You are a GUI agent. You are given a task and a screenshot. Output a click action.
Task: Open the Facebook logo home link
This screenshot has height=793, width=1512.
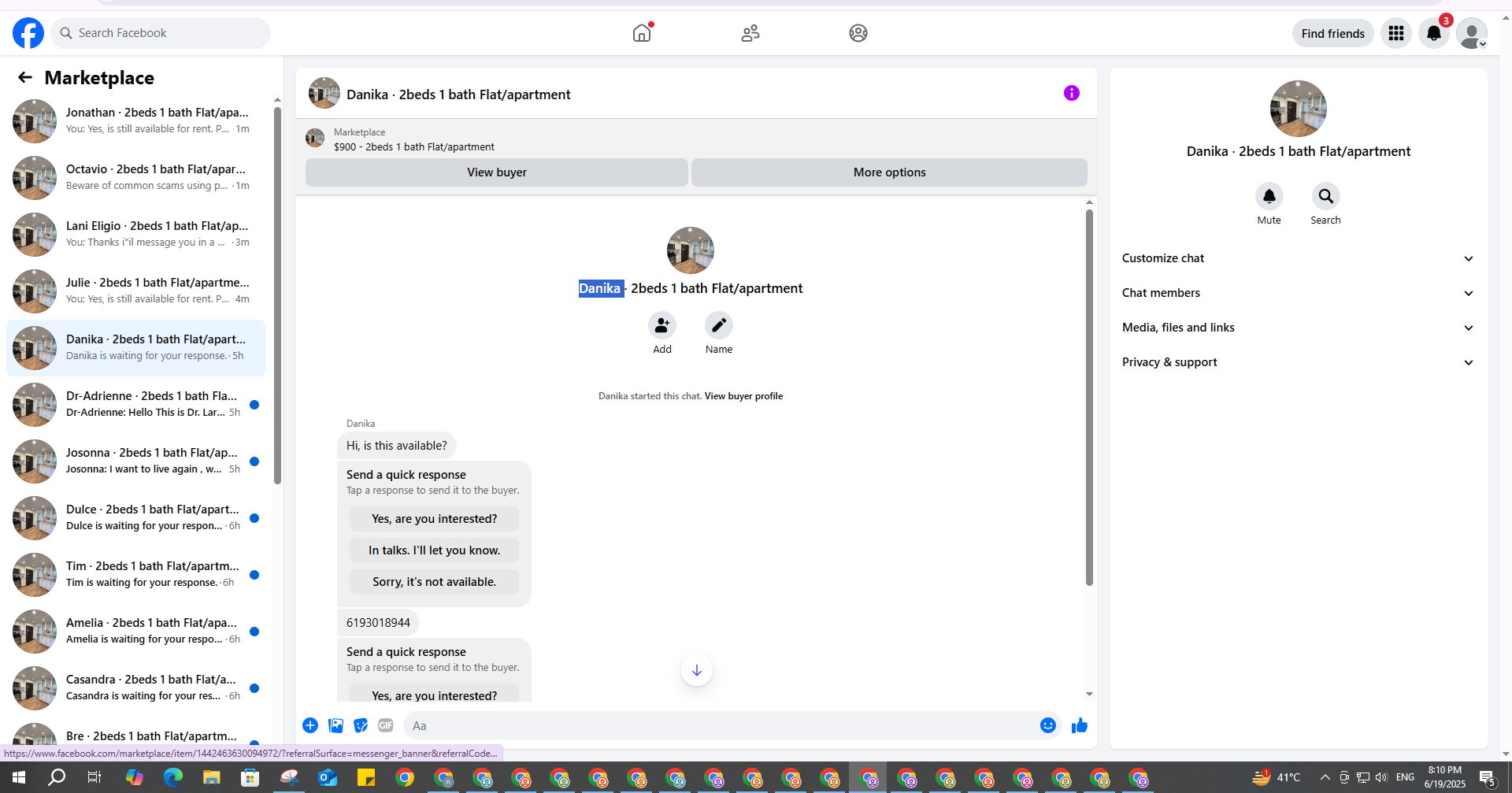(x=28, y=33)
